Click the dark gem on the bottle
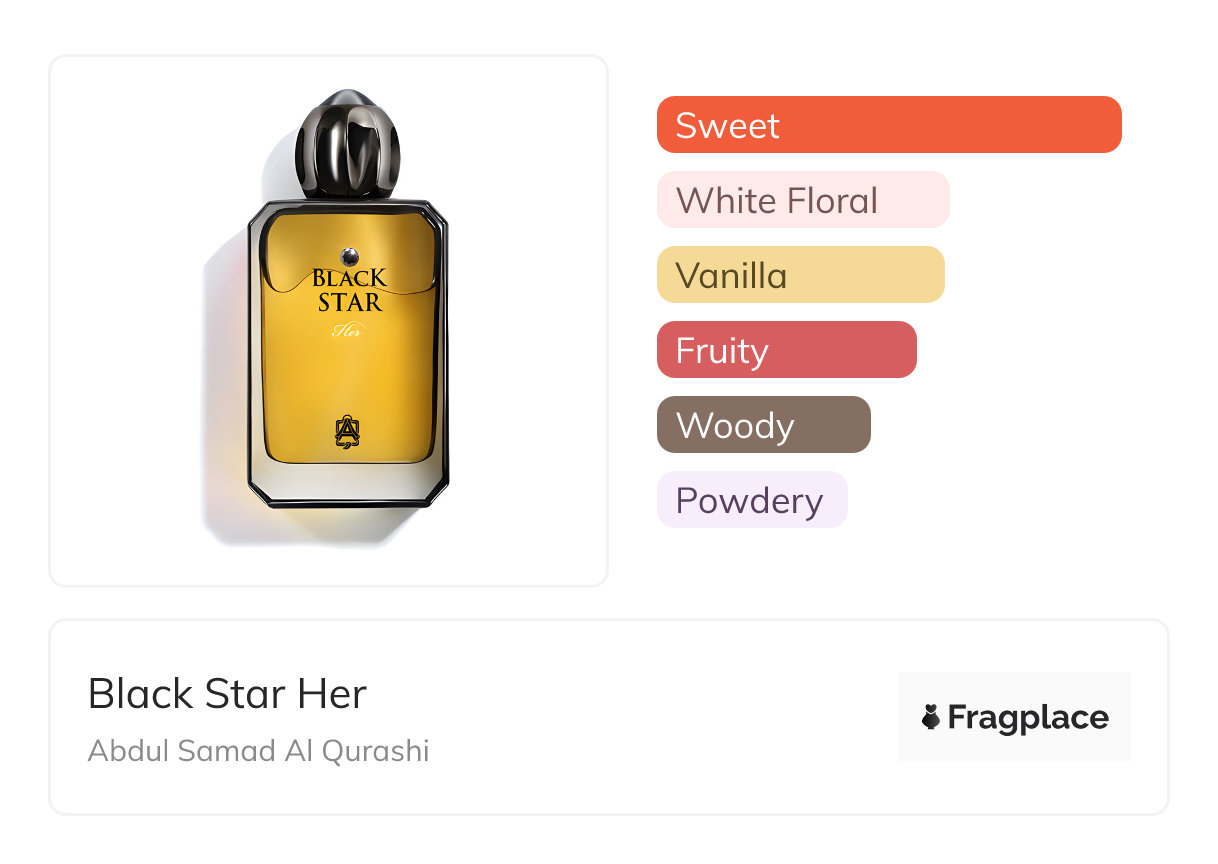1218x864 pixels. (348, 254)
